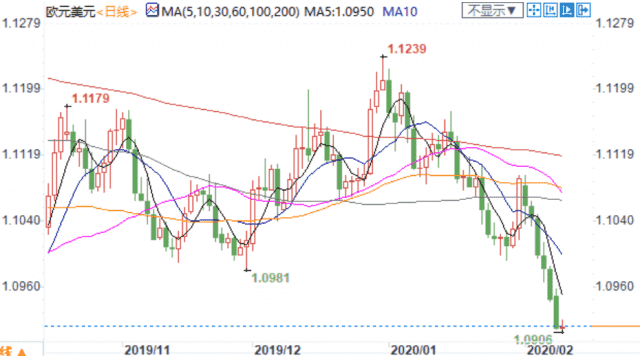The image size is (640, 360).
Task: Click the MA indicator chart icon
Action: [x=152, y=10]
